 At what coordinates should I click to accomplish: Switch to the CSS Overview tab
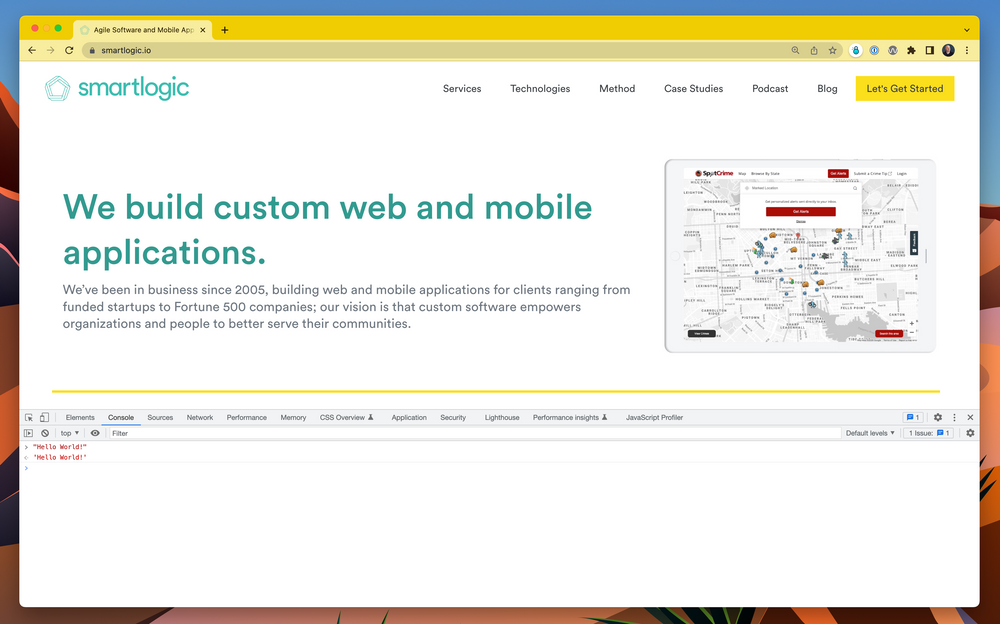(x=346, y=417)
